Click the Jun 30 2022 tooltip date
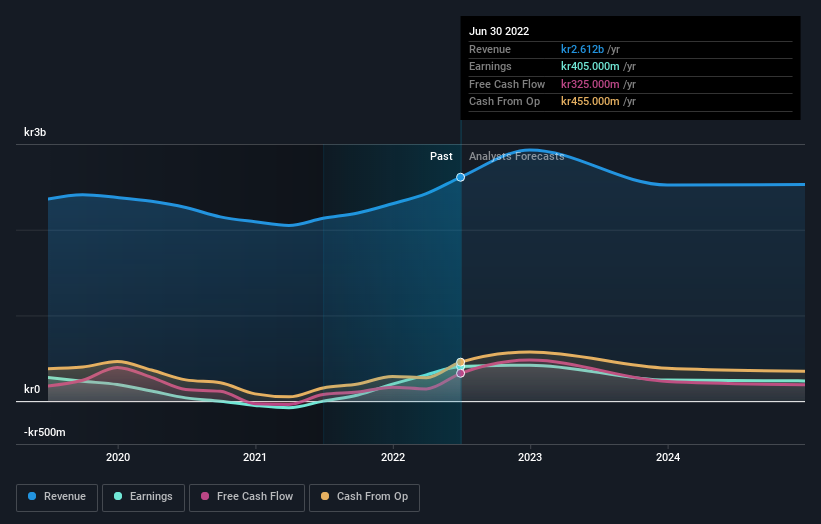This screenshot has height=524, width=821. [x=499, y=31]
